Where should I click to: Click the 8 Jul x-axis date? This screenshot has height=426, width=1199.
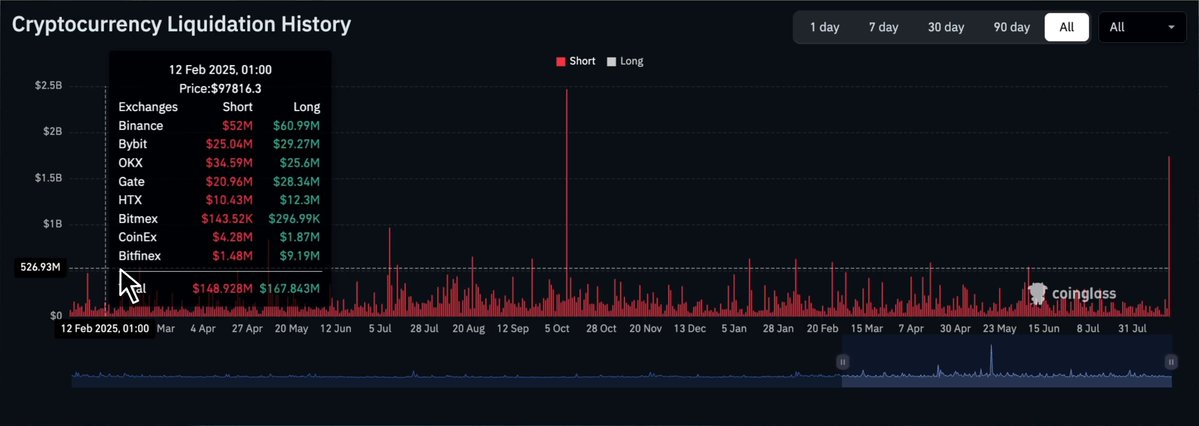1088,328
